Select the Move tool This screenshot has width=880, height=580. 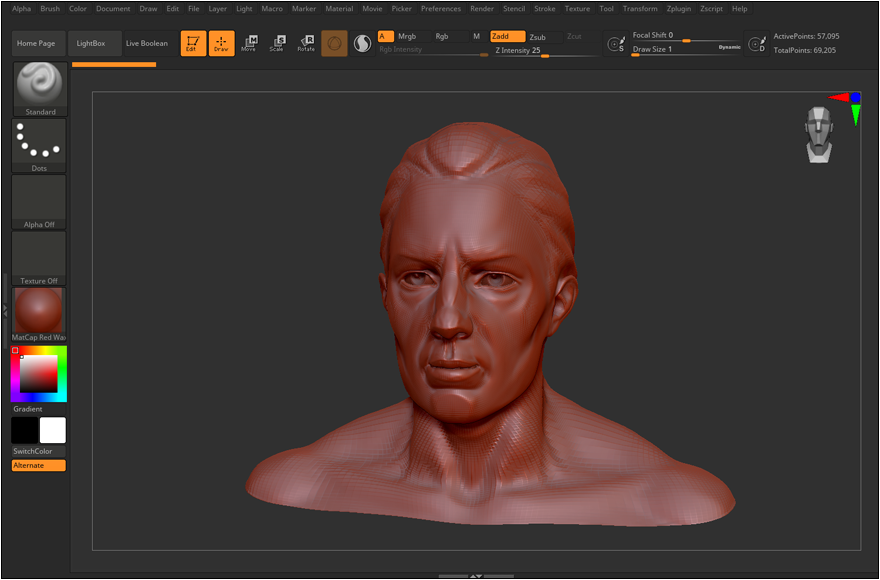click(249, 43)
